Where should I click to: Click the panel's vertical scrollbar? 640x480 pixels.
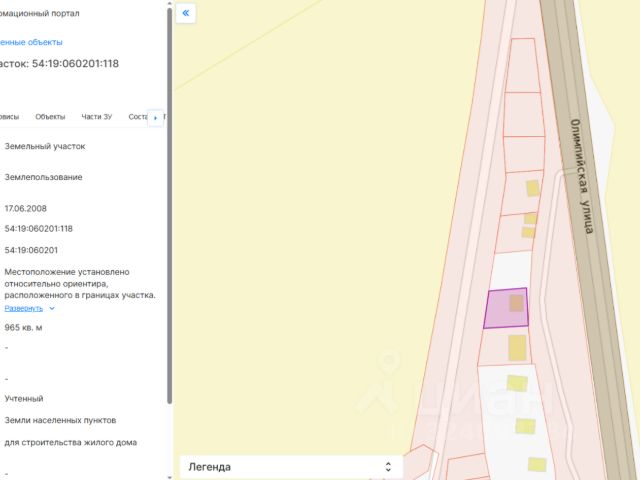coord(169,204)
